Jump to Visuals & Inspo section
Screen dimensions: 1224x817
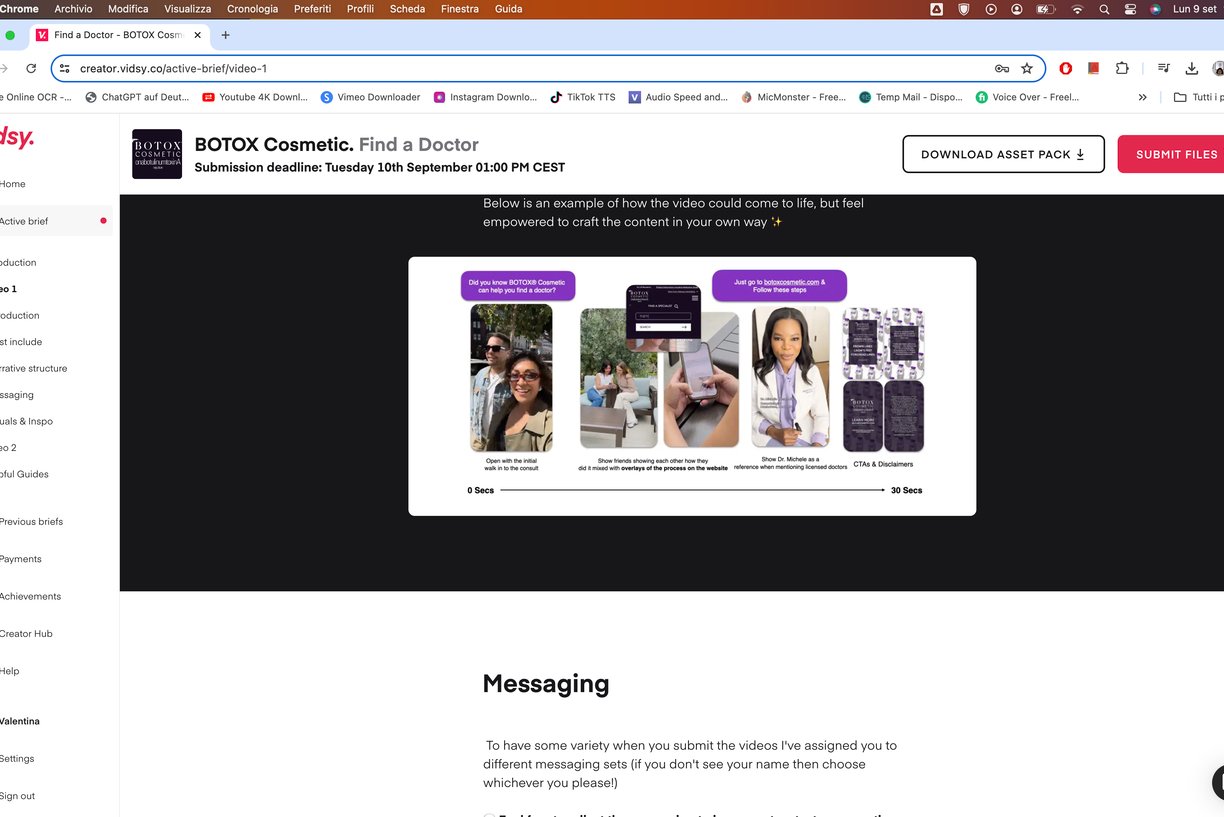tap(27, 421)
